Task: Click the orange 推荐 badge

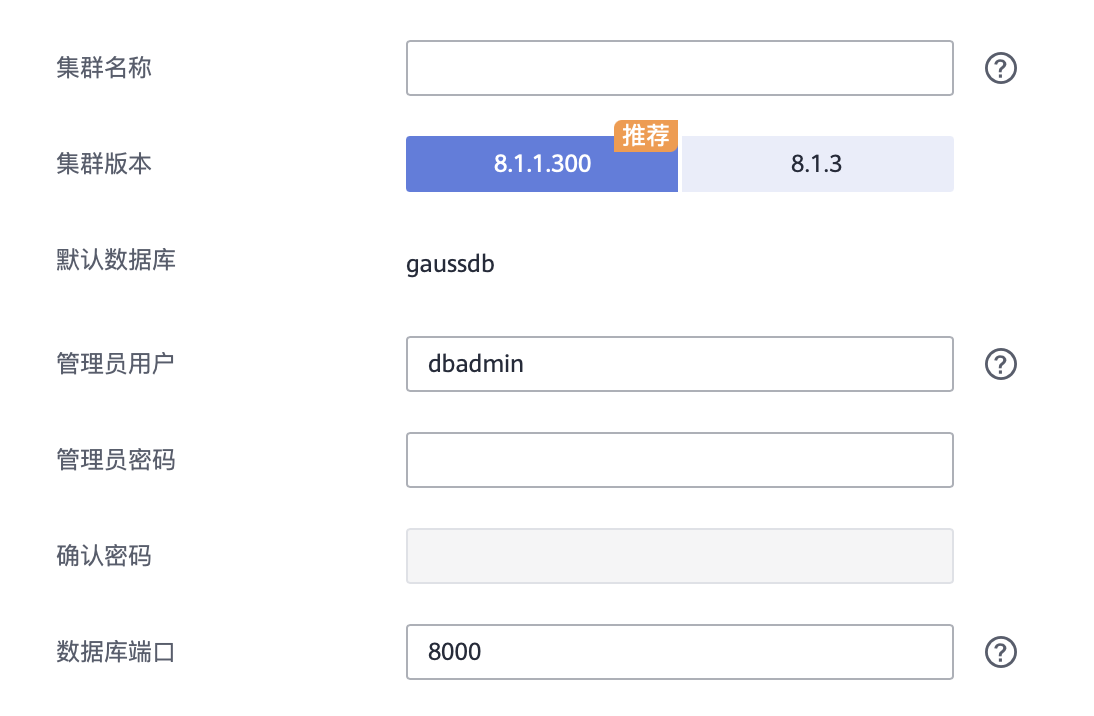Action: 646,136
